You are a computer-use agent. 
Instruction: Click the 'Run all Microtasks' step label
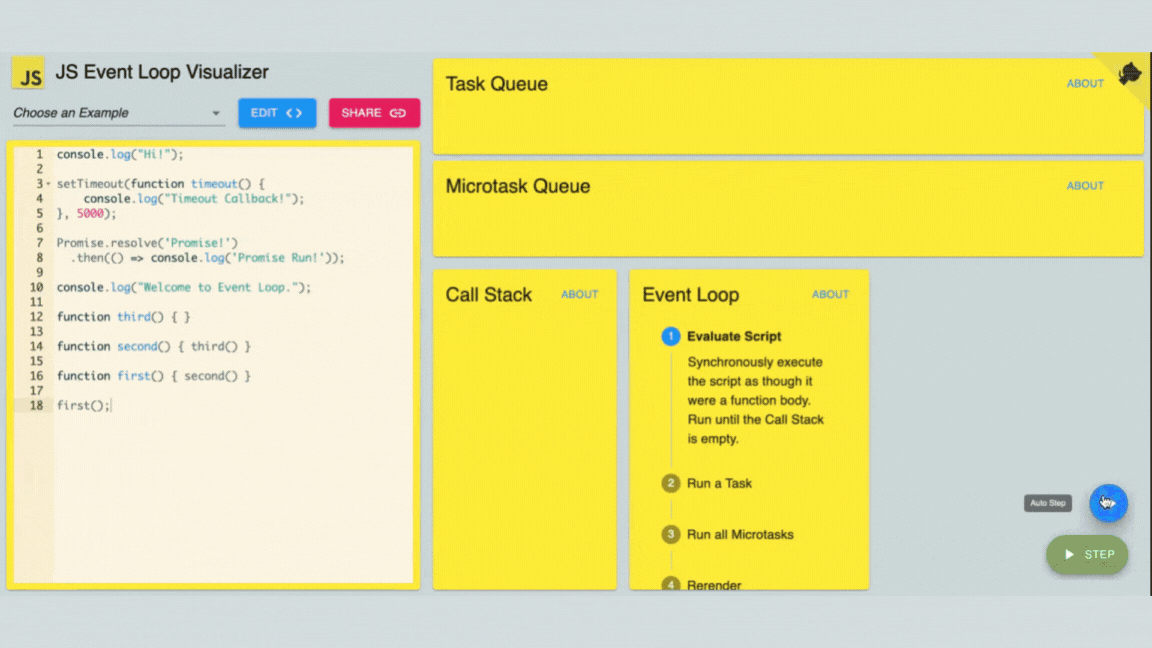tap(740, 534)
